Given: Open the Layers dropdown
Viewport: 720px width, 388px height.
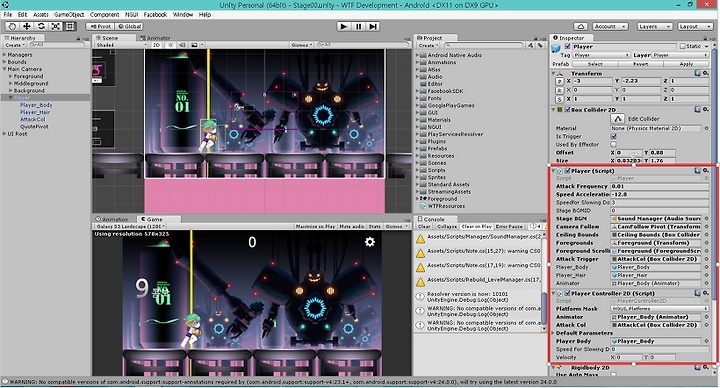Looking at the screenshot, I should click(654, 27).
